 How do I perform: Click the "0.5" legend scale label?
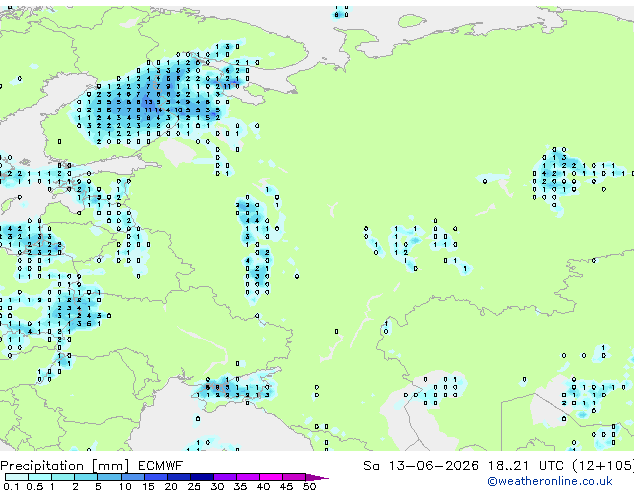[35, 486]
